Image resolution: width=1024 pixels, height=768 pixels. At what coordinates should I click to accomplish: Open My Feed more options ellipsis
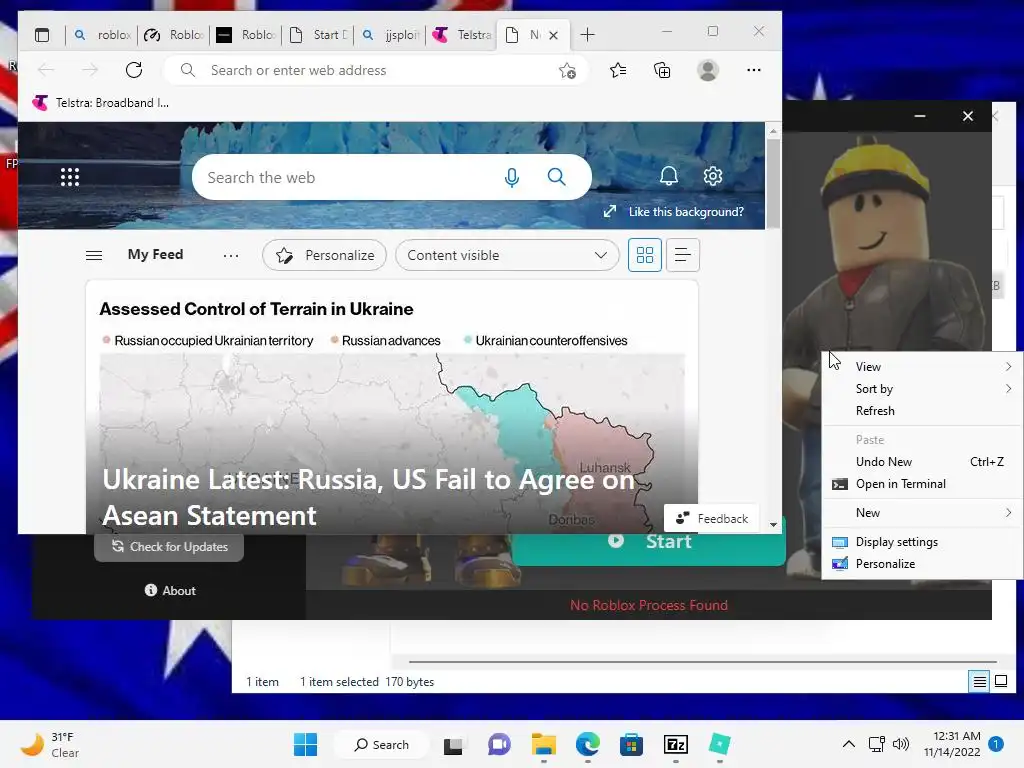point(231,255)
